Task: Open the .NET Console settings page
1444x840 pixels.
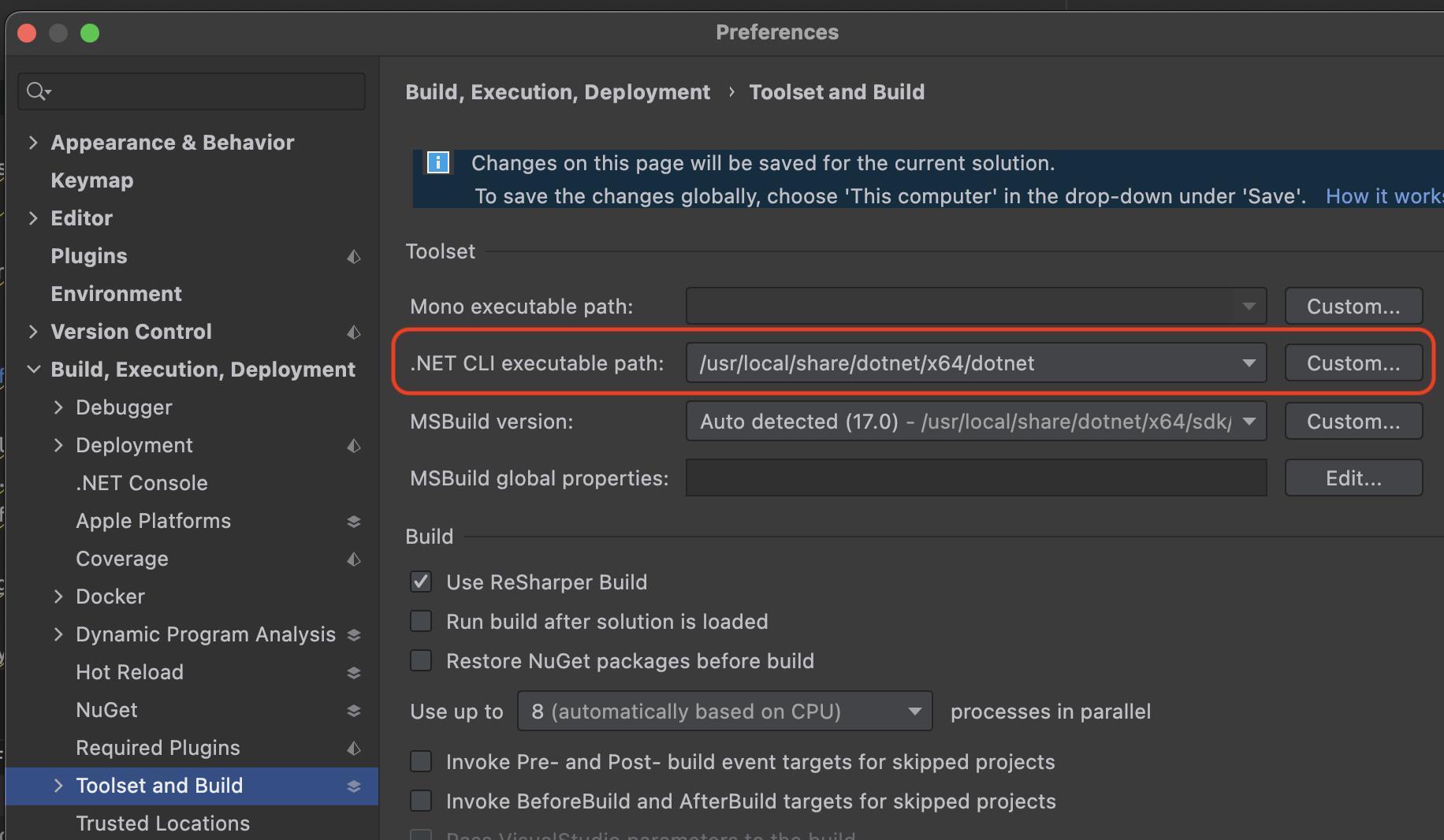Action: tap(142, 483)
